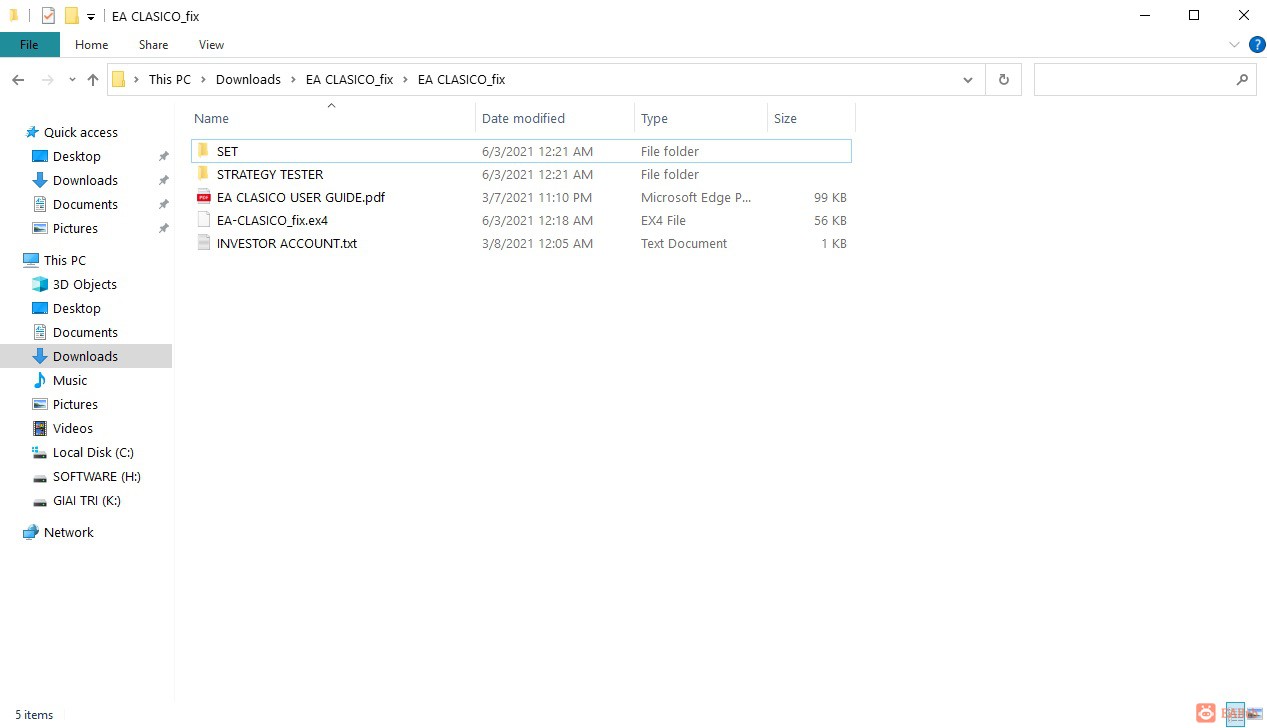
Task: Expand the ribbon with the chevron
Action: [1233, 45]
